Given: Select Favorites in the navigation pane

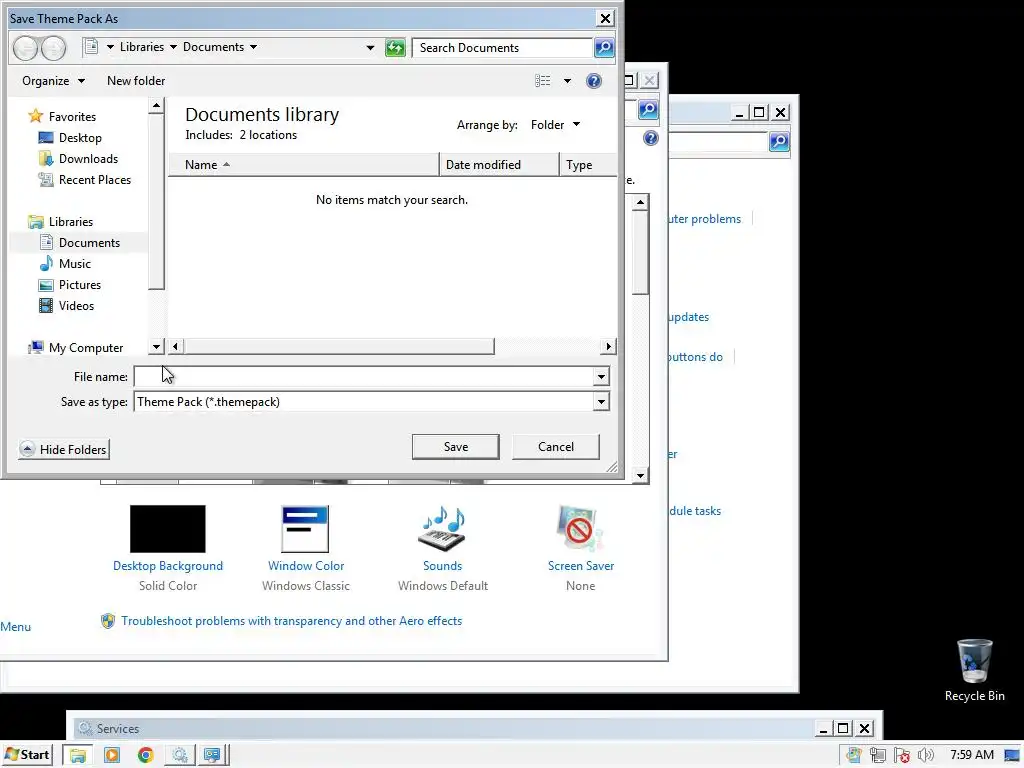Looking at the screenshot, I should coord(72,117).
